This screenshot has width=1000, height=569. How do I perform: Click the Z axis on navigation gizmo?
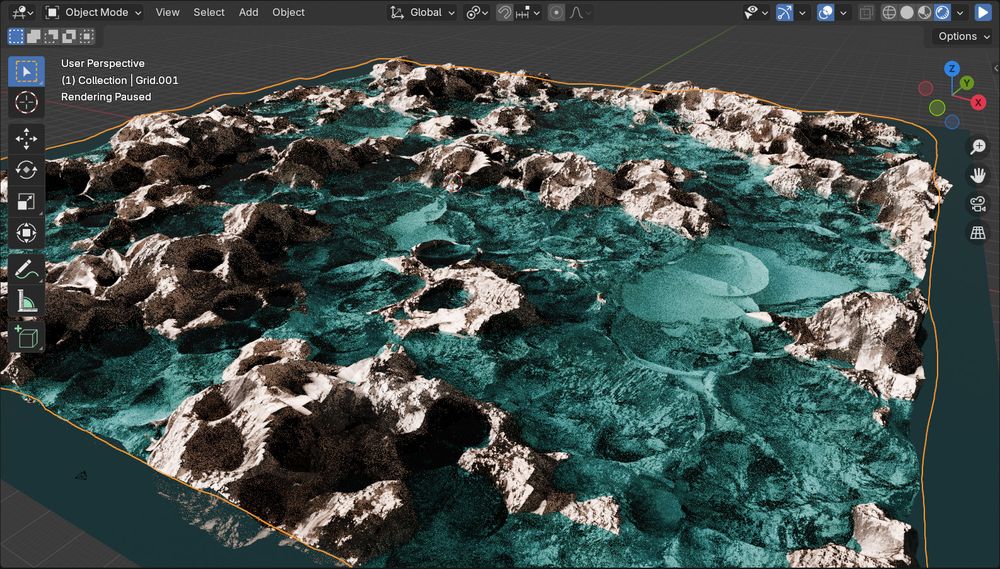(x=952, y=69)
